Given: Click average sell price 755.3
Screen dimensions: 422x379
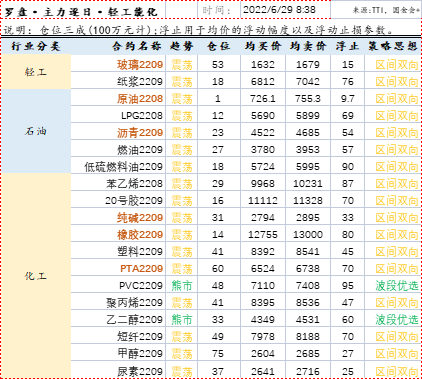Looking at the screenshot, I should pyautogui.click(x=308, y=99).
